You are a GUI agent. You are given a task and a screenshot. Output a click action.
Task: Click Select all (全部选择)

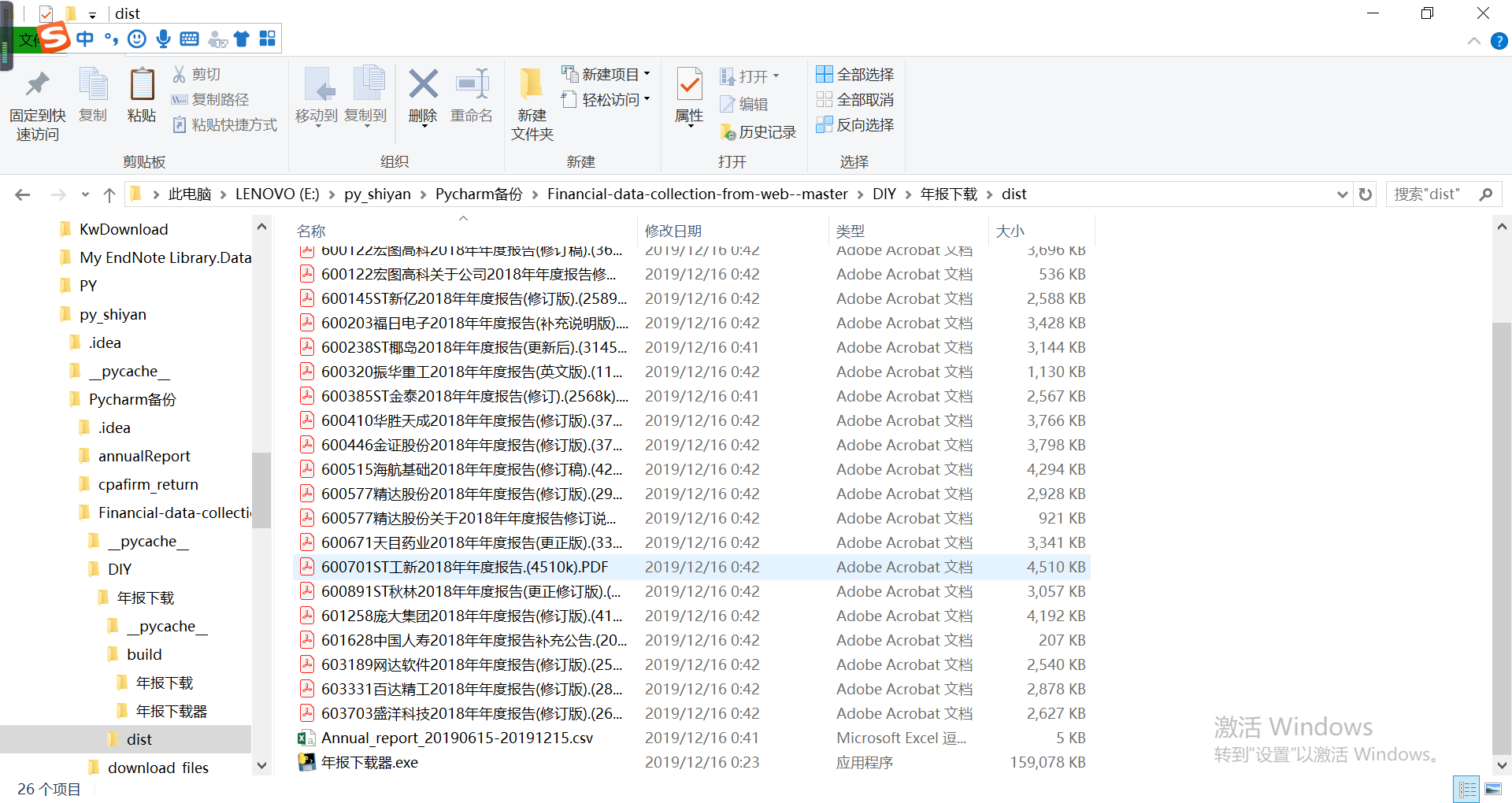point(855,74)
